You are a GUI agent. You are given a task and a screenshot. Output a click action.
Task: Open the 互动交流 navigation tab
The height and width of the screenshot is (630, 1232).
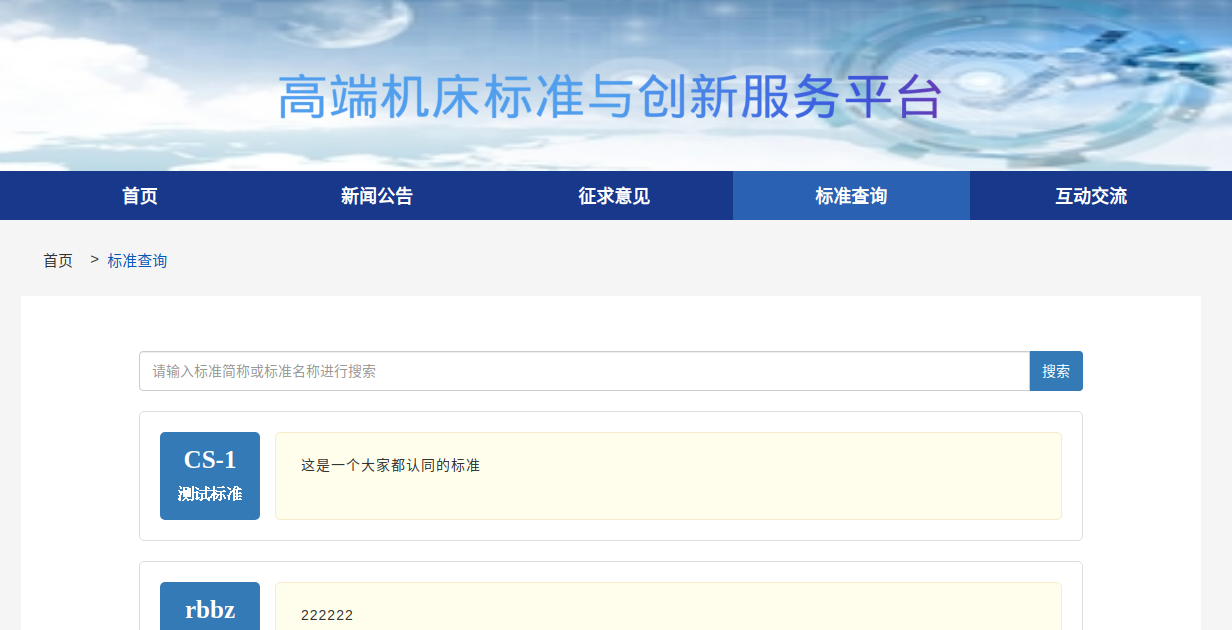1091,196
